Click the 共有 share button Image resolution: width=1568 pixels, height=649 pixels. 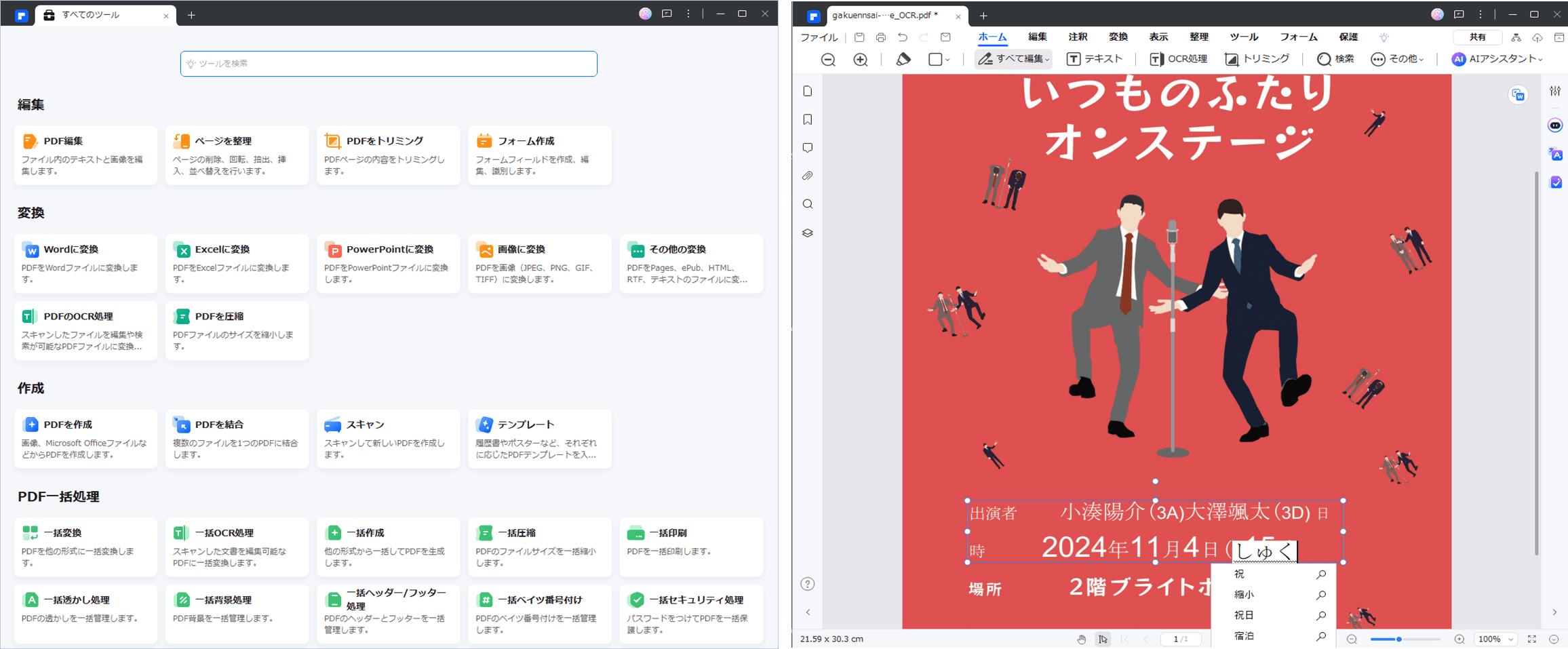tap(1477, 37)
